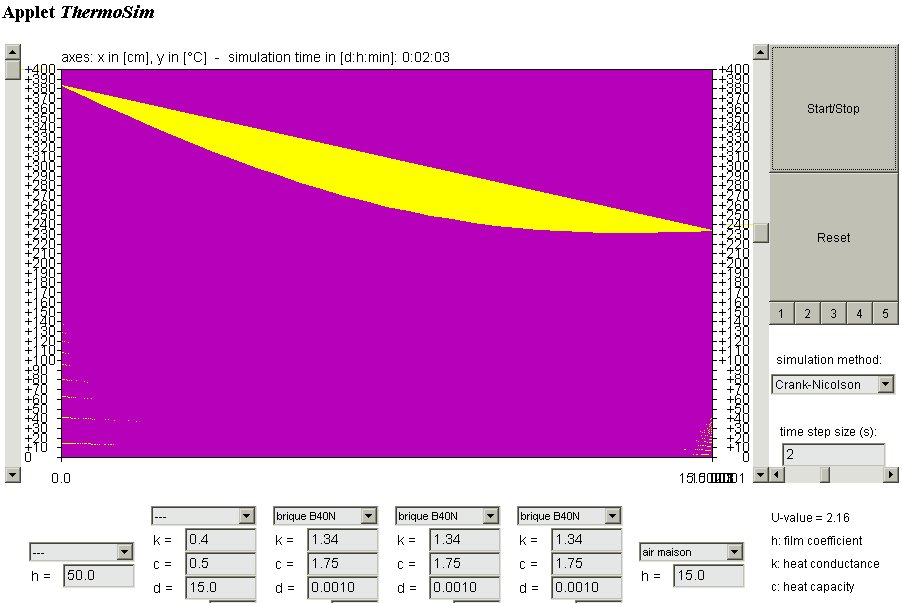Open the air maison dropdown
902x603 pixels.
pyautogui.click(x=691, y=552)
